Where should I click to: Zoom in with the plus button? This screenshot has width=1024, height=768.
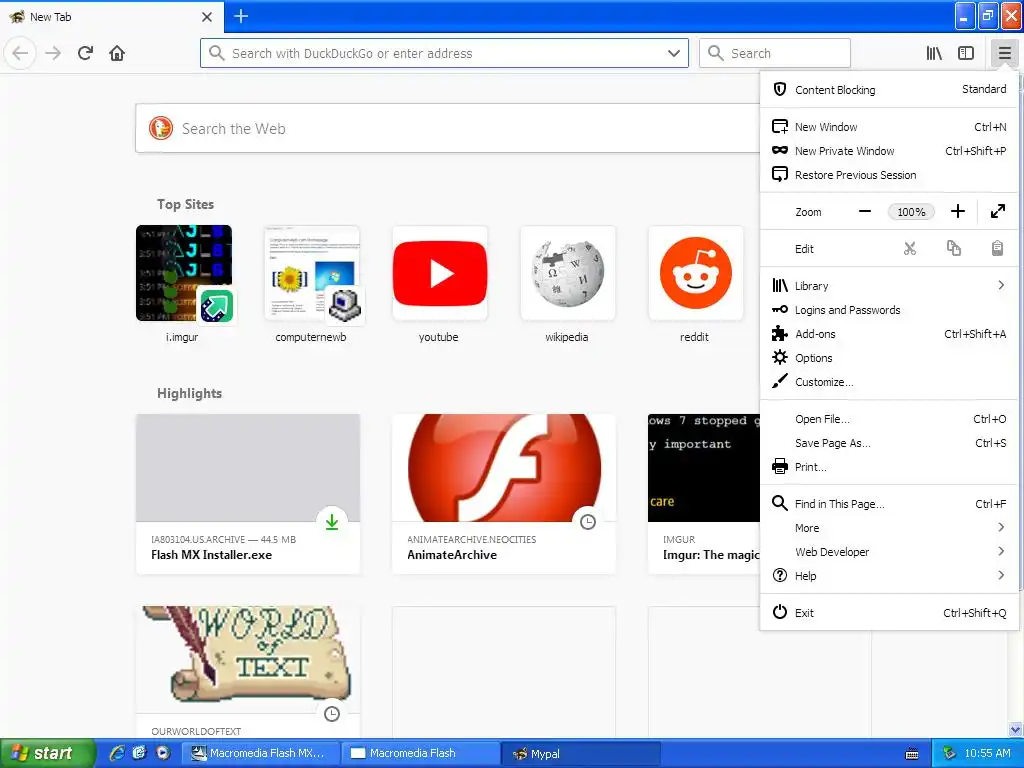pos(957,211)
